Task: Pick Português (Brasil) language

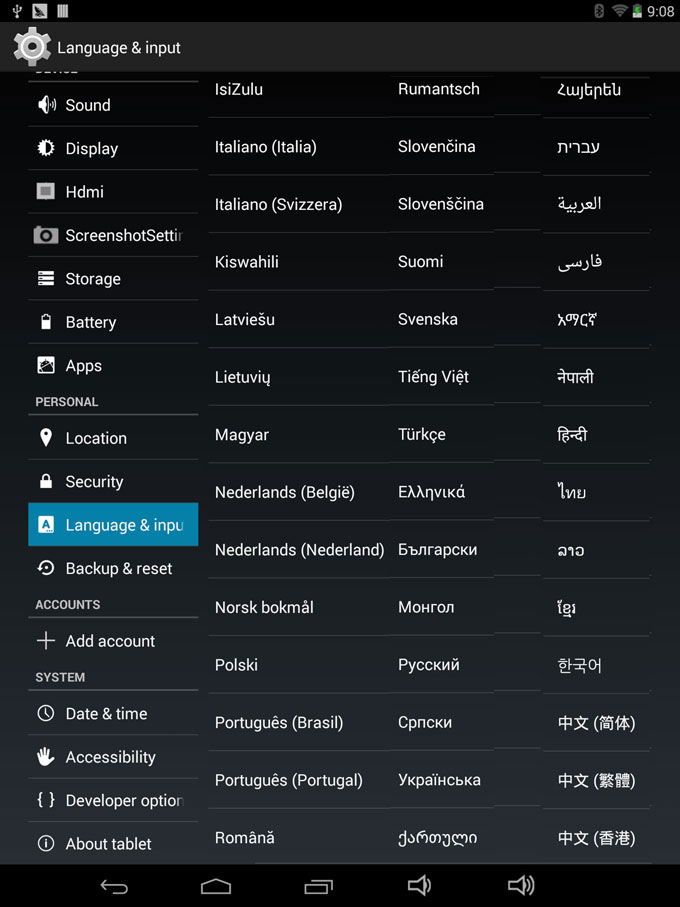Action: [x=278, y=723]
